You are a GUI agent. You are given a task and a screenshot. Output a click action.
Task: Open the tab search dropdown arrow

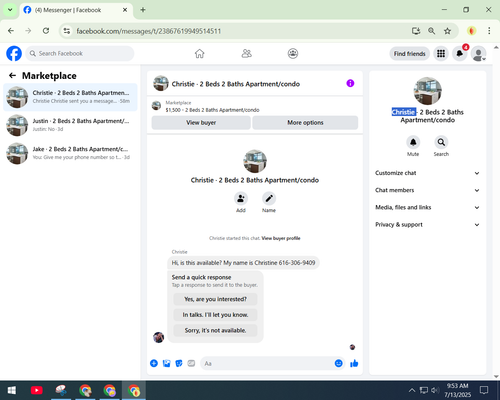tap(10, 10)
